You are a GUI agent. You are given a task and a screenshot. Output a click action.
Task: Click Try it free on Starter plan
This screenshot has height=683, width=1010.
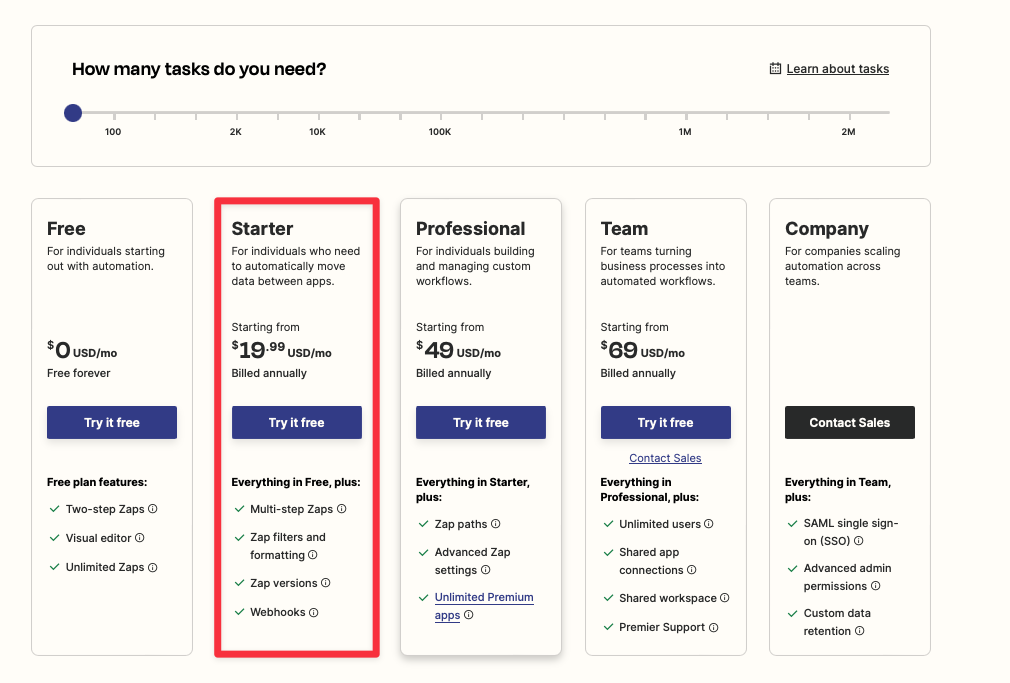point(297,423)
